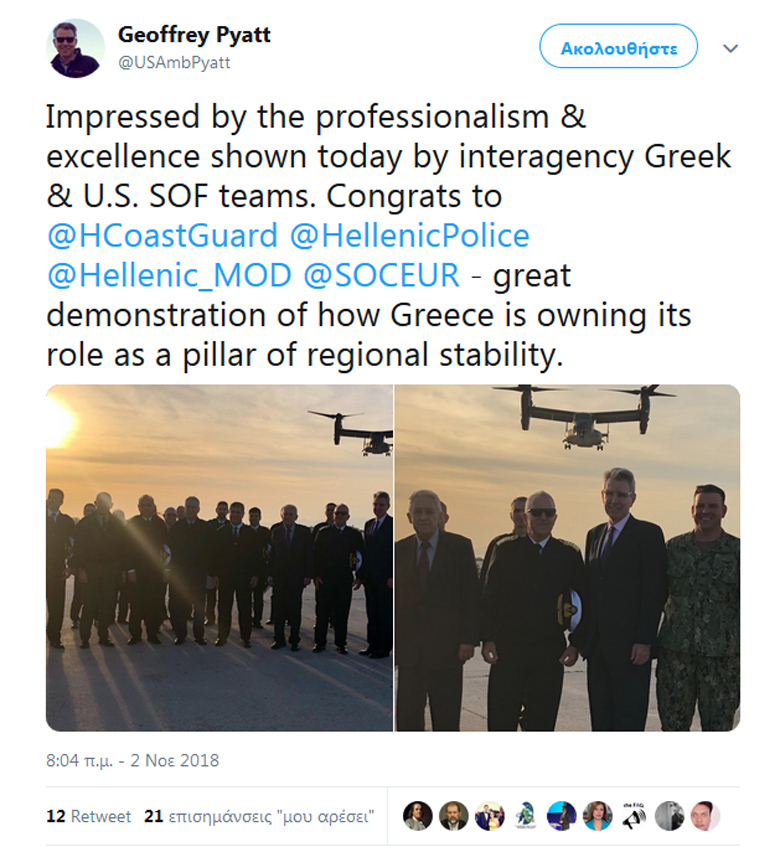Open the @SOCEUR mention
The image size is (780, 847).
pos(381,275)
